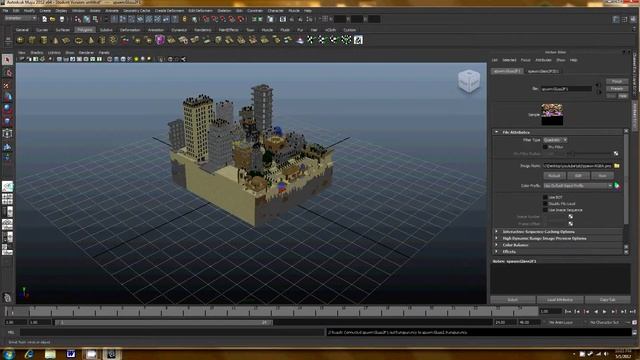Toggle the Pre Filter checkbox

pos(545,147)
